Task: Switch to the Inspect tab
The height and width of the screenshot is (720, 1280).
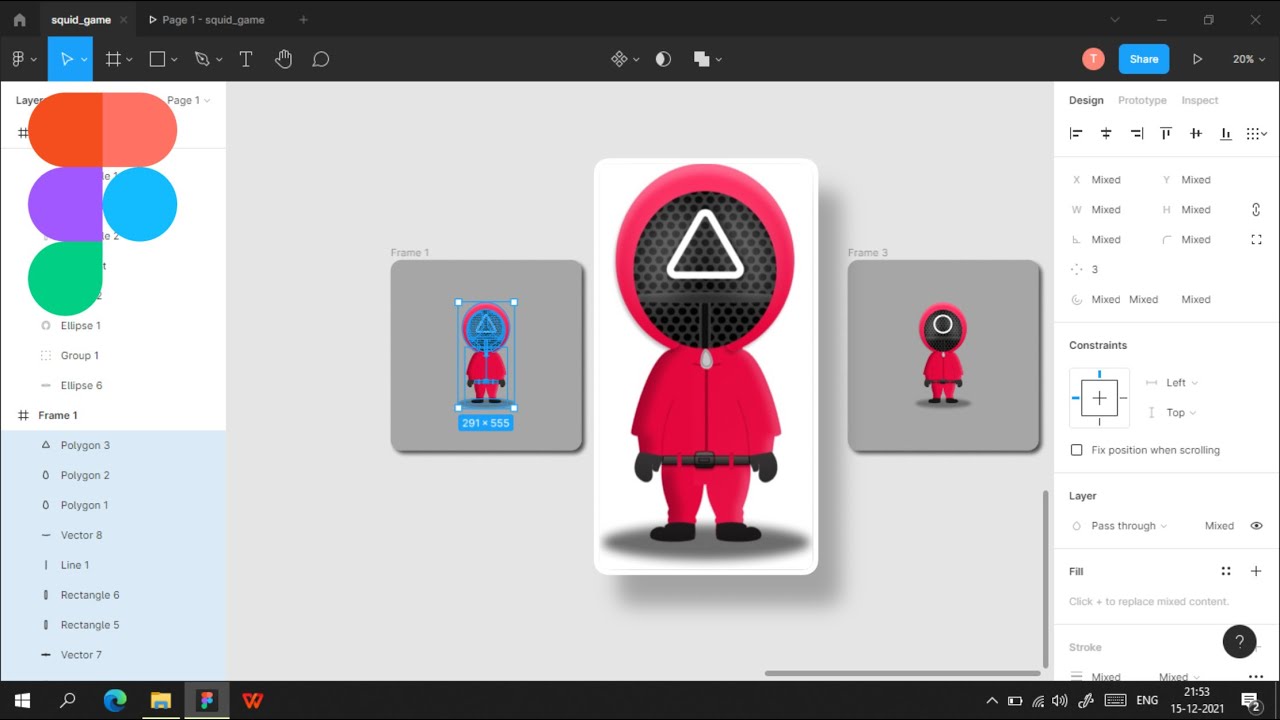Action: [x=1200, y=100]
